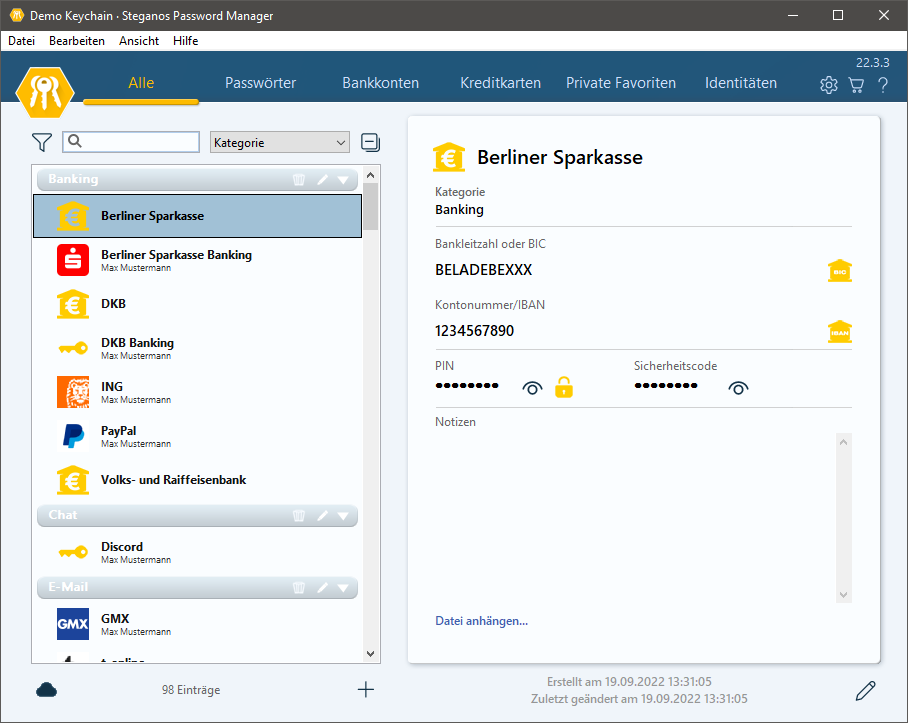The height and width of the screenshot is (723, 908).
Task: Click the entry list scrollbar down arrow
Action: [371, 654]
